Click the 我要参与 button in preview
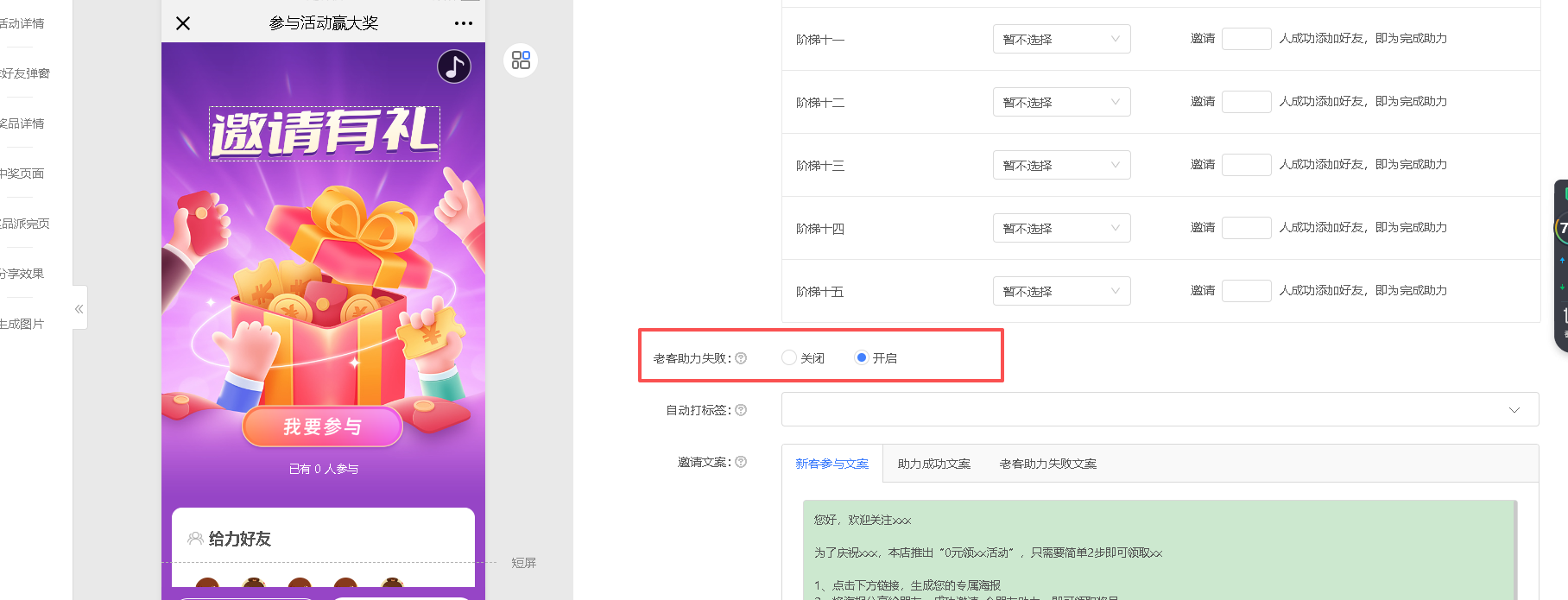 (322, 426)
